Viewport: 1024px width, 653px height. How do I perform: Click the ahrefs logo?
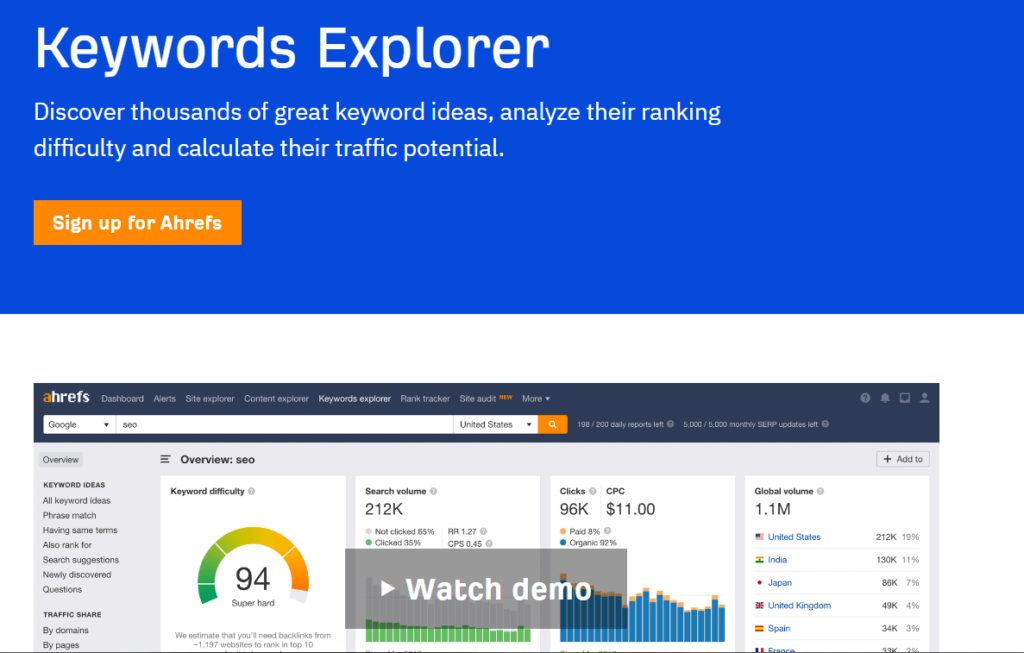coord(66,397)
